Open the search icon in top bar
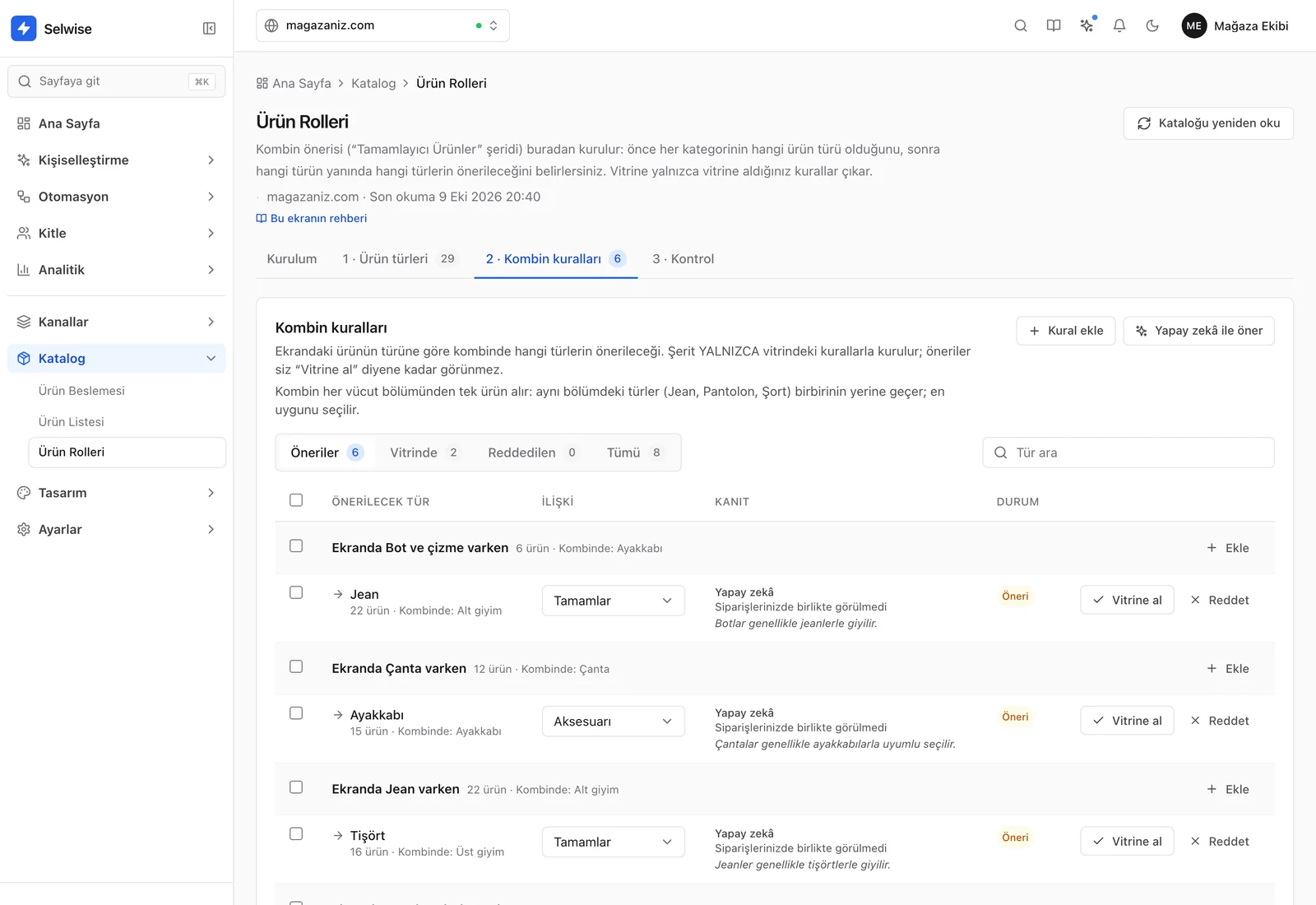1316x905 pixels. (1021, 26)
